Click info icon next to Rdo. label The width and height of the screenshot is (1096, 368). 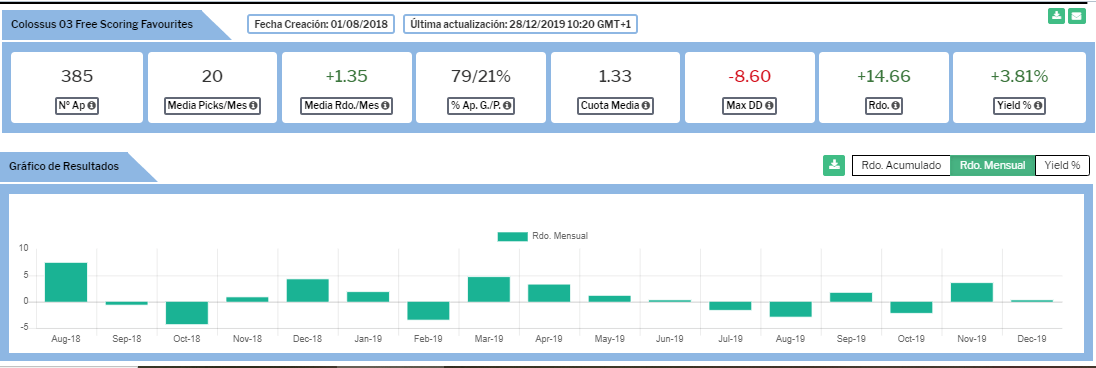(x=895, y=106)
